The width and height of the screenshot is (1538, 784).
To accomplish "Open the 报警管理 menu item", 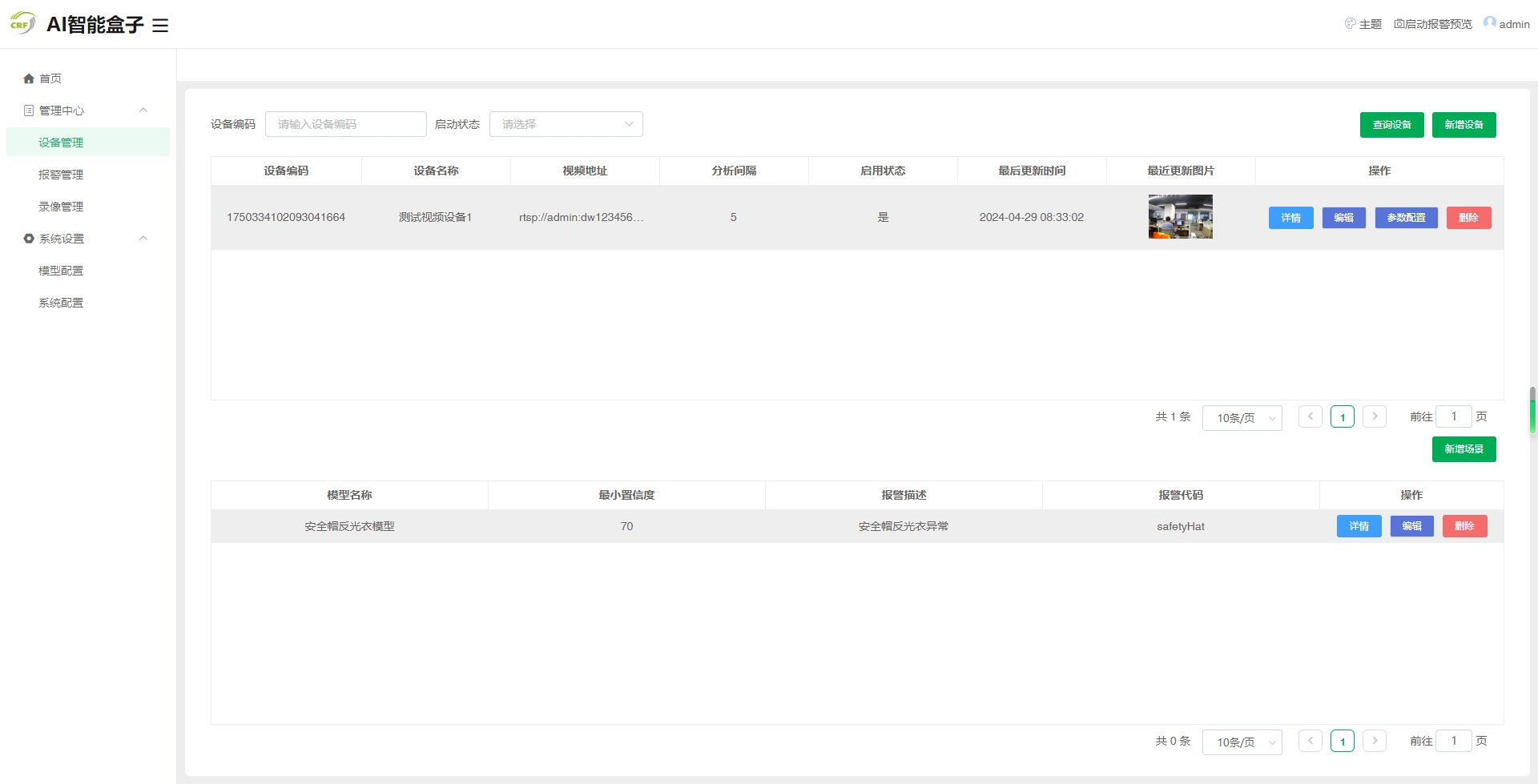I will [61, 175].
